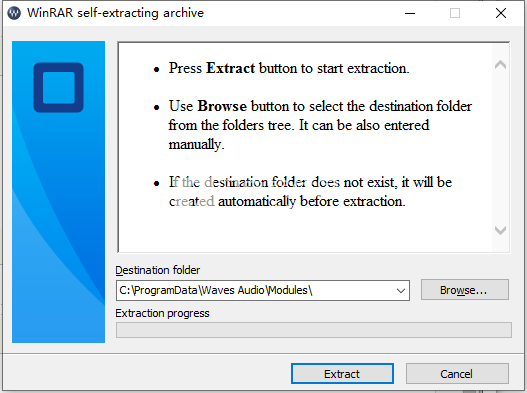This screenshot has height=393, width=527.
Task: Click the blue square logo in side banner
Action: pyautogui.click(x=58, y=87)
